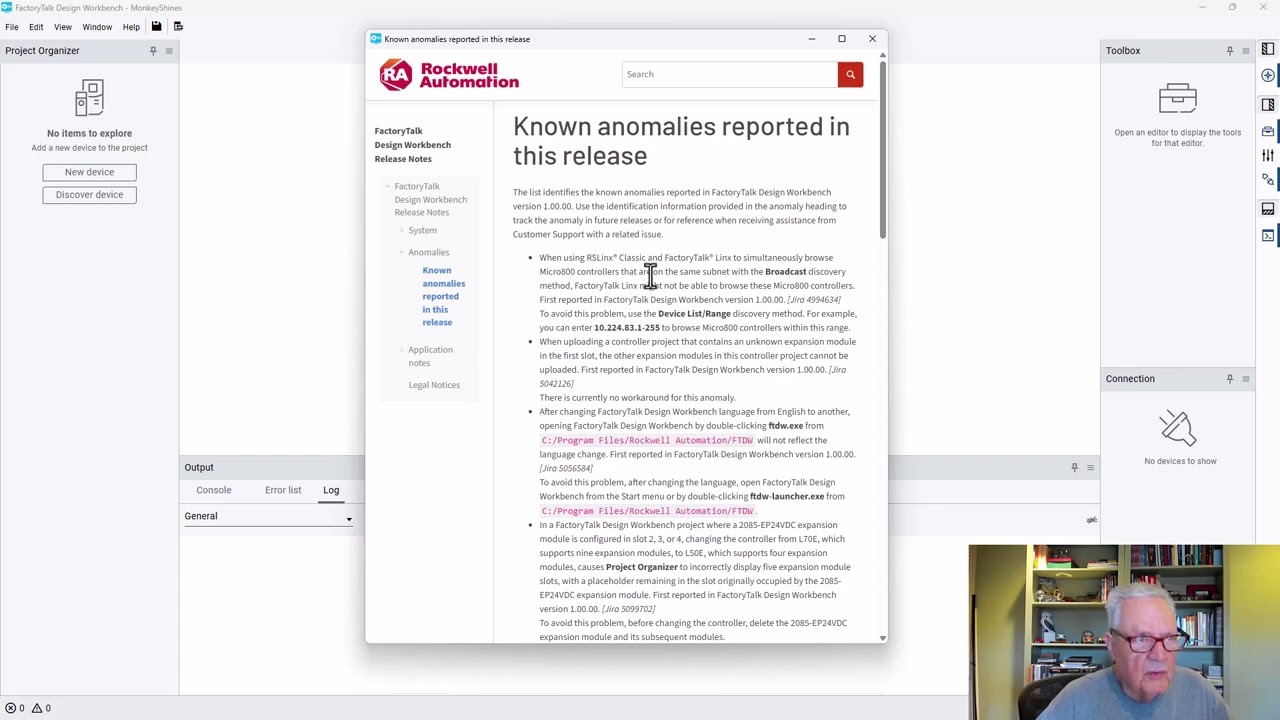Click the bottom-panel layout icon in right sidebar
Screen dimensions: 1280x720
1268,209
